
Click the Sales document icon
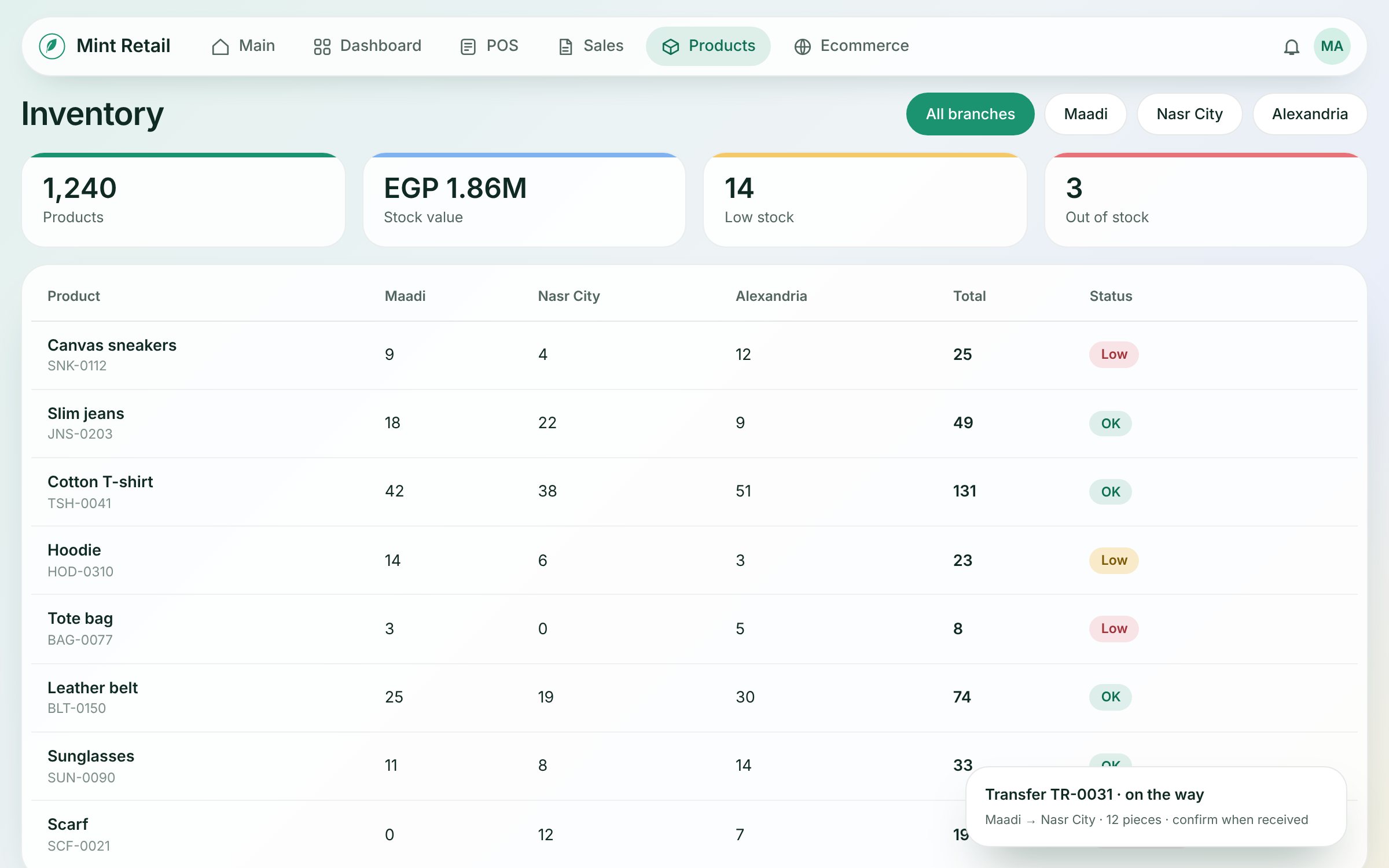point(565,46)
